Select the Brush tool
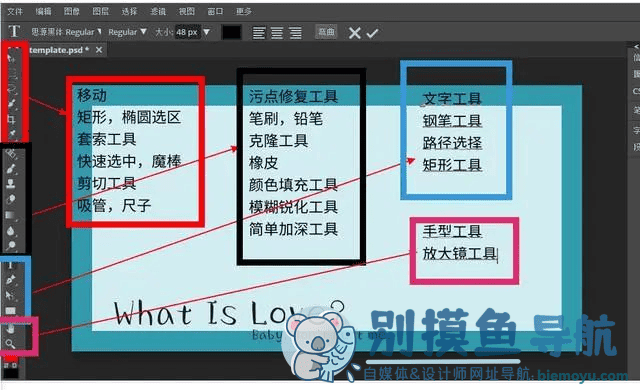This screenshot has height=390, width=640. [11, 168]
